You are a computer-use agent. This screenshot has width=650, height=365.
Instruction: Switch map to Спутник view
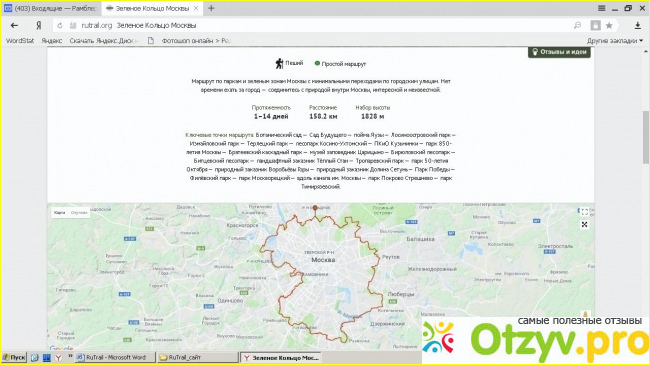pyautogui.click(x=79, y=213)
